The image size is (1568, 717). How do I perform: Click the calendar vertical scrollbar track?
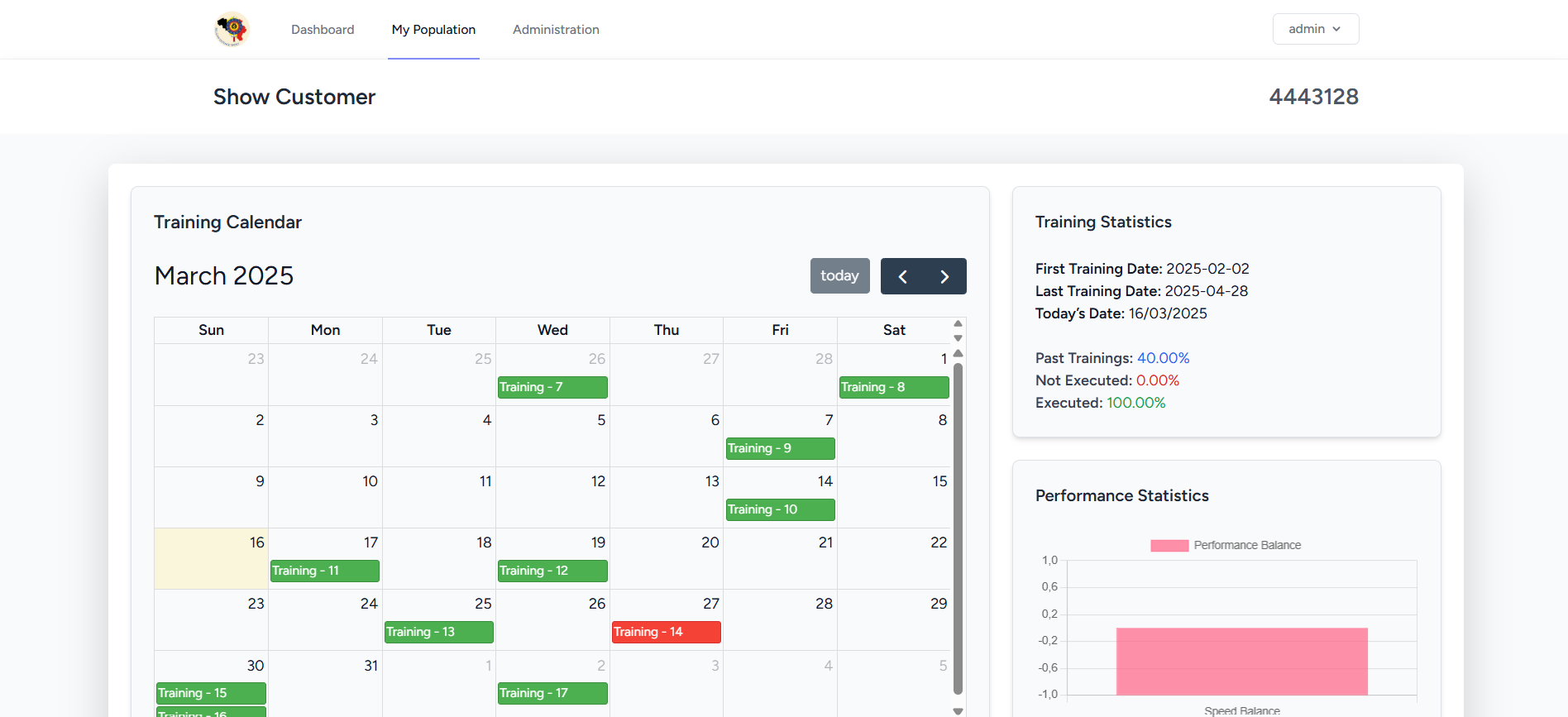958,529
